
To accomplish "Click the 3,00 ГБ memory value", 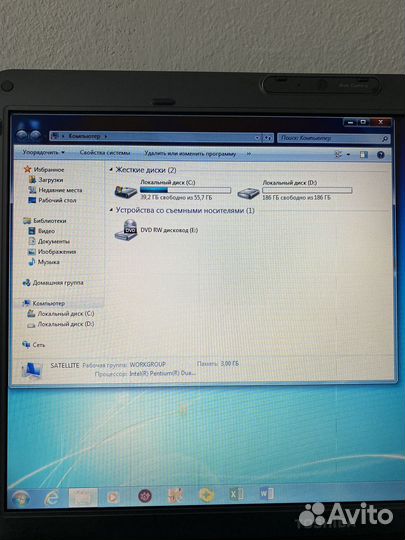I will point(230,364).
